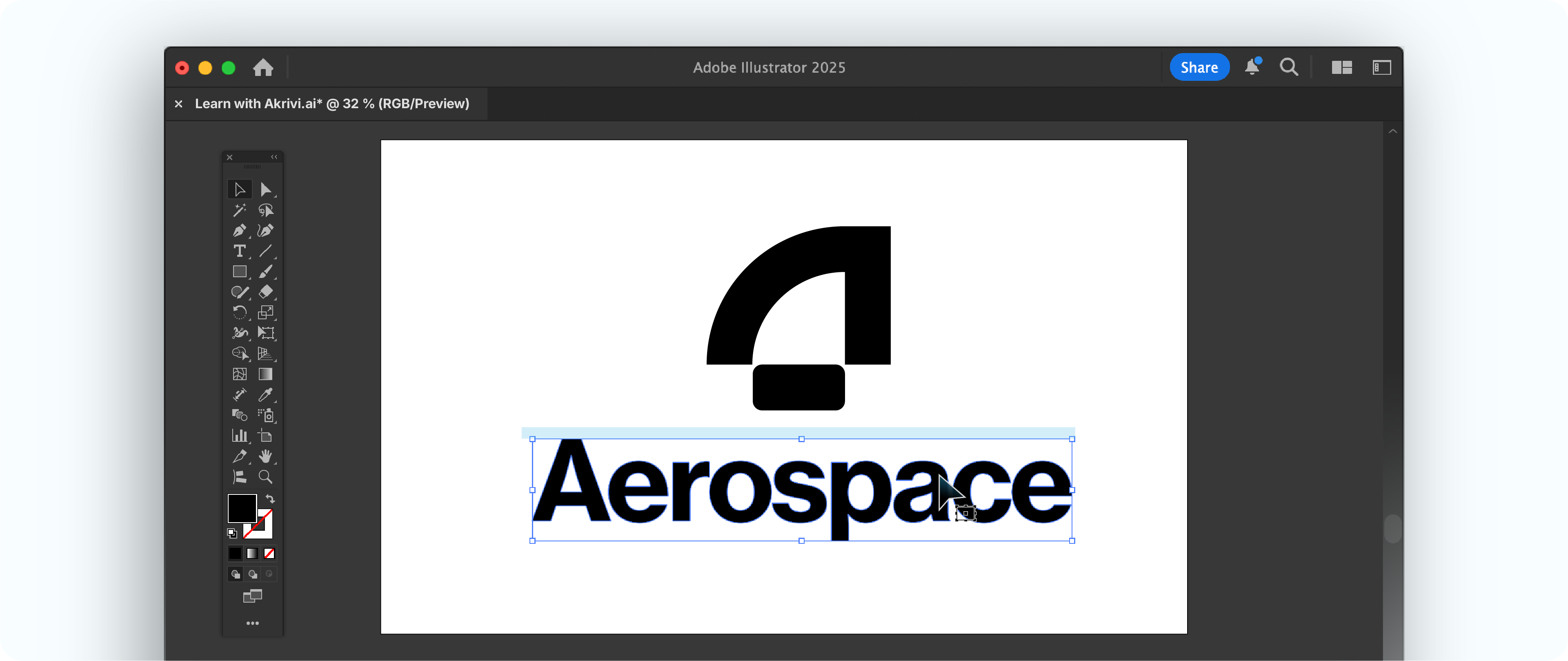The image size is (1568, 661).
Task: Open search magnifier in title bar
Action: 1289,67
